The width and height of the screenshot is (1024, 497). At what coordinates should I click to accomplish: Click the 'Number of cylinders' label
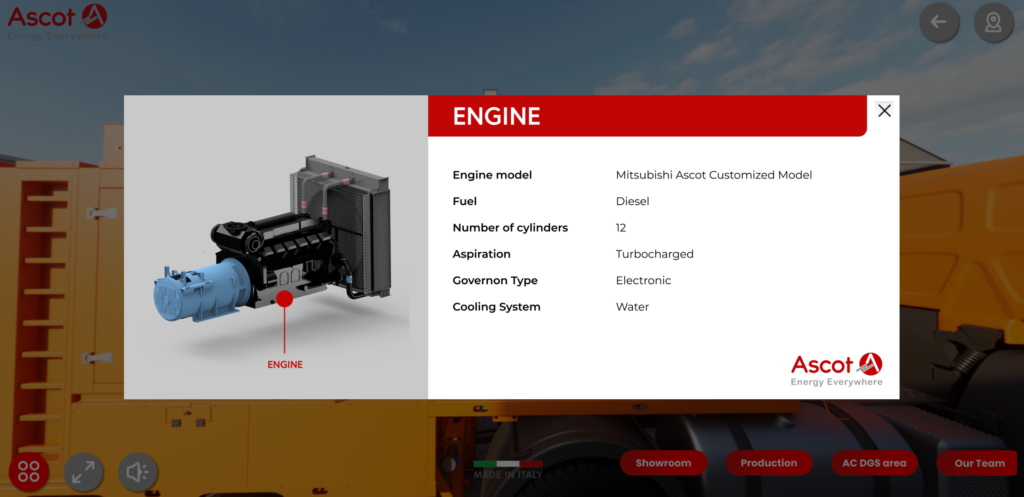click(510, 228)
